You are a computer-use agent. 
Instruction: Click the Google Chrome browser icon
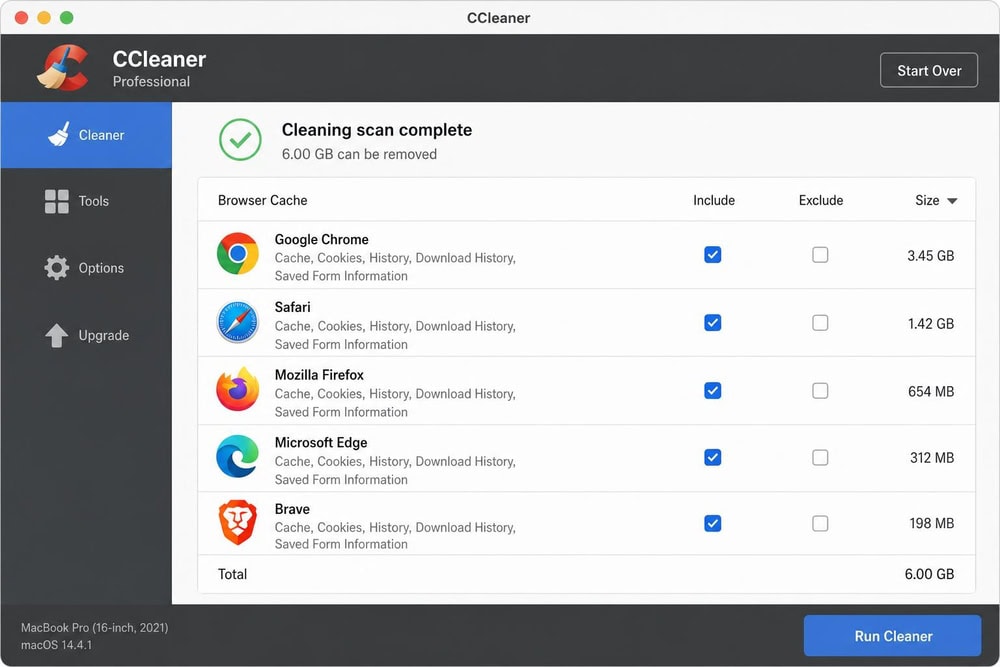[x=238, y=254]
